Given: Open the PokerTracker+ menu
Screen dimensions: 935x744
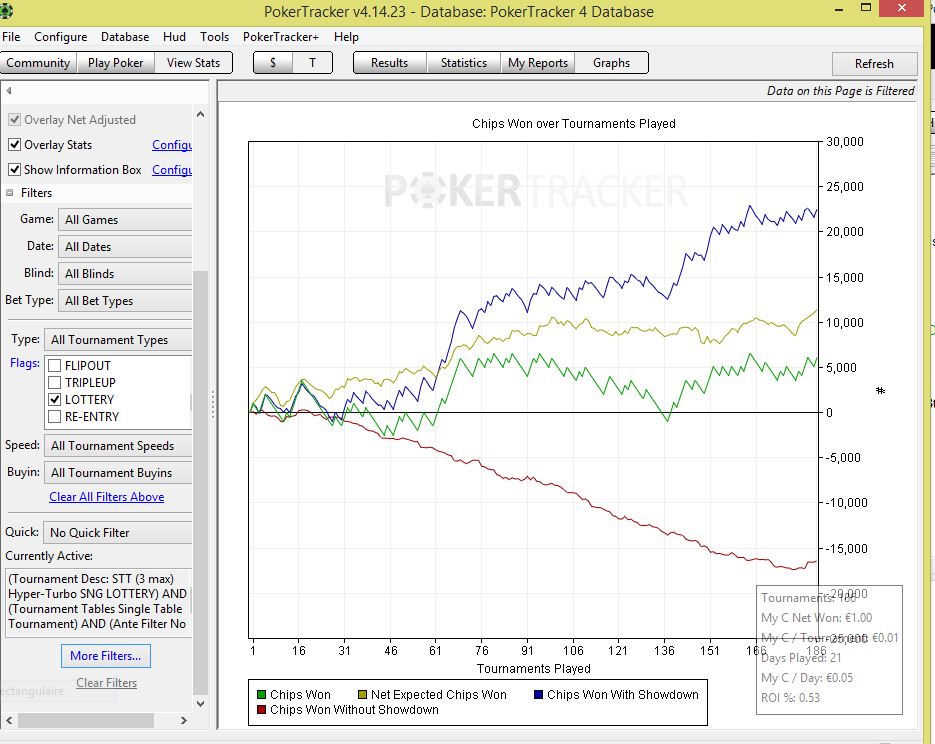Looking at the screenshot, I should (x=281, y=36).
